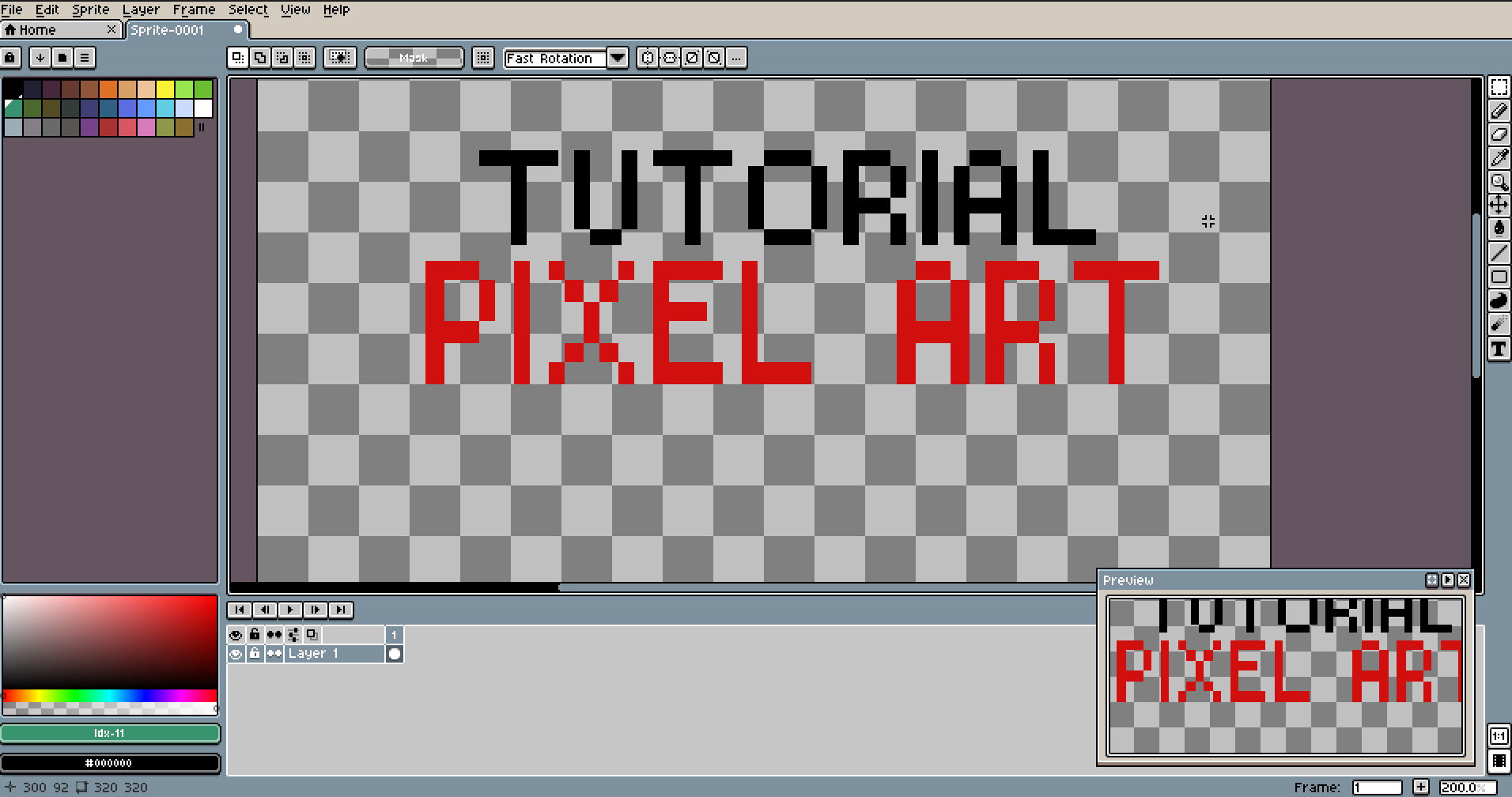Select the Pencil tool
The image size is (1512, 797).
click(x=1499, y=111)
